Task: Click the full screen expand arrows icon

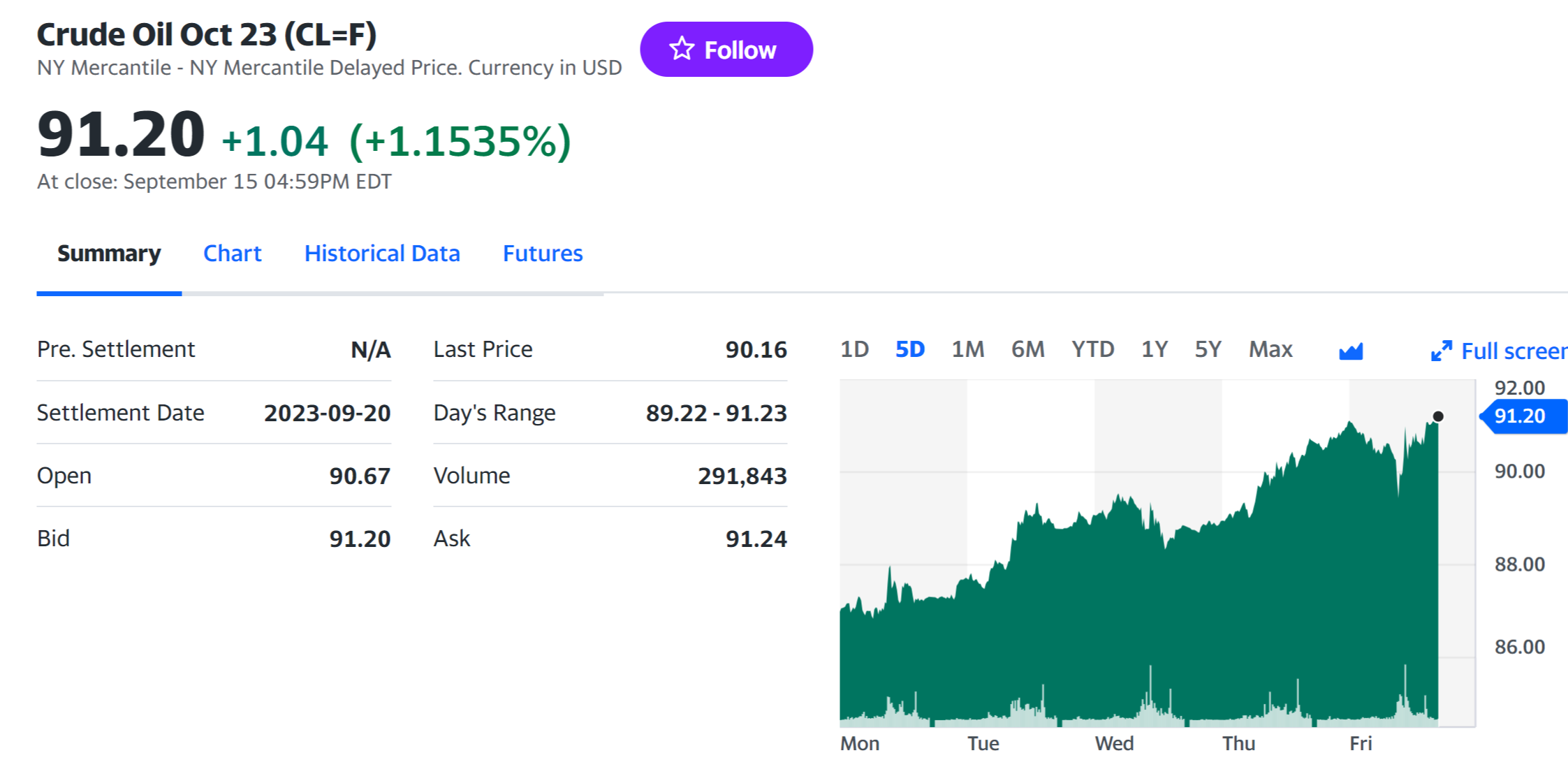Action: pos(1441,351)
